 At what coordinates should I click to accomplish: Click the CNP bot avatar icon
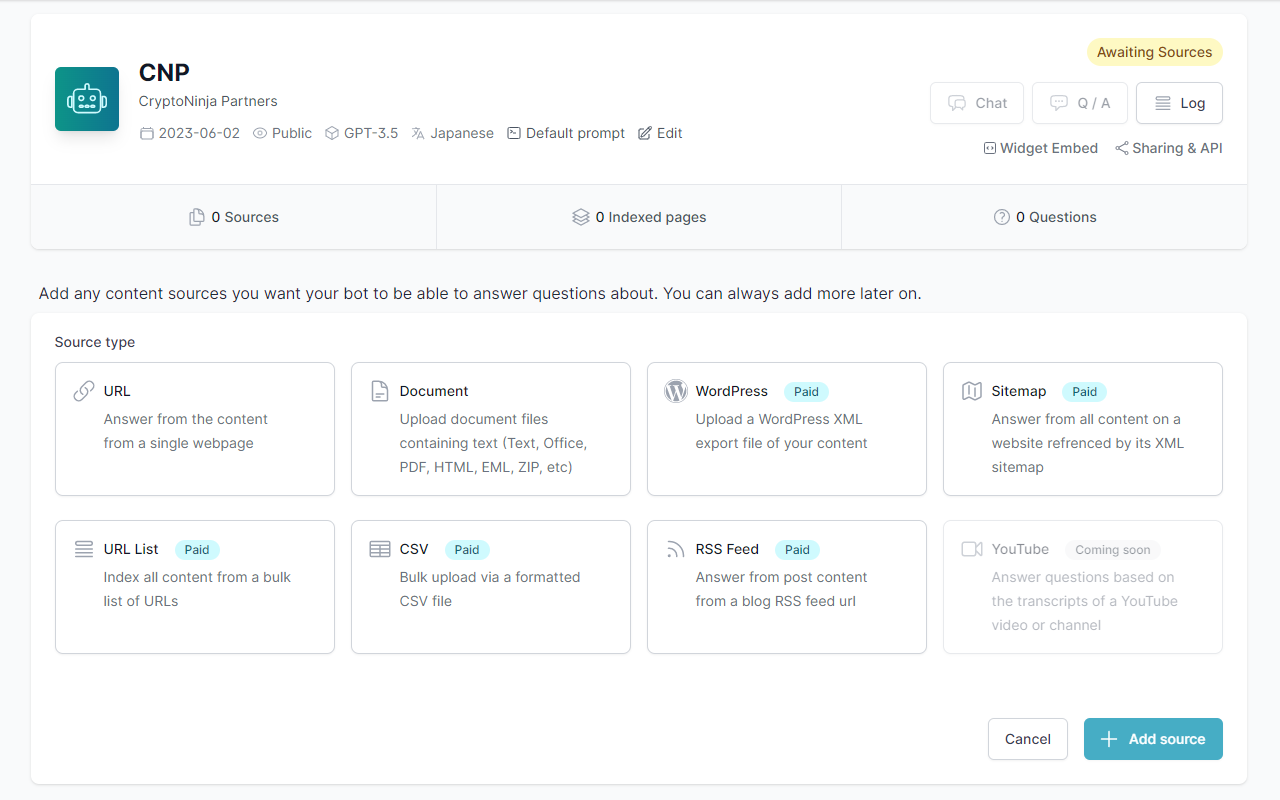[x=87, y=99]
